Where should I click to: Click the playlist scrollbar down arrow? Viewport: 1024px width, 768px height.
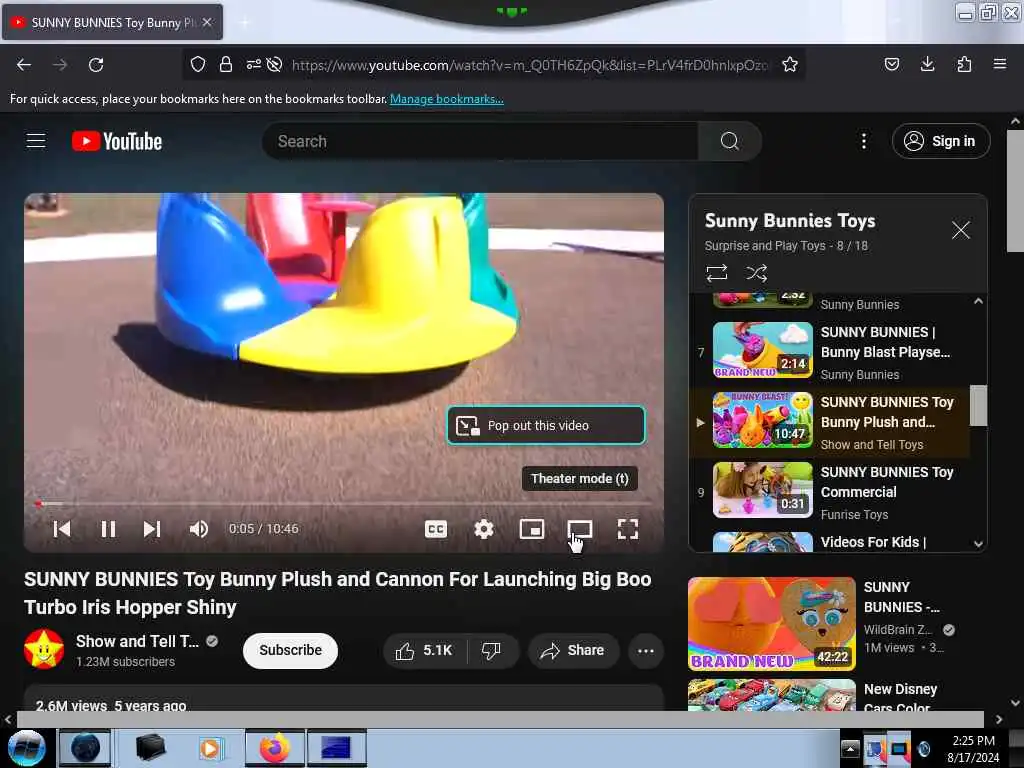pos(978,543)
